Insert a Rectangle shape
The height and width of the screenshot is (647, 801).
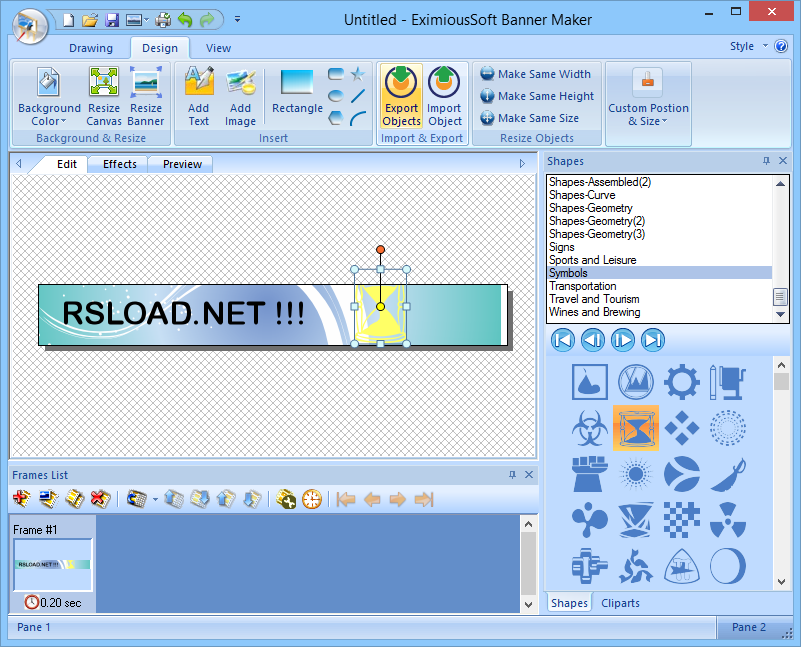click(x=297, y=92)
